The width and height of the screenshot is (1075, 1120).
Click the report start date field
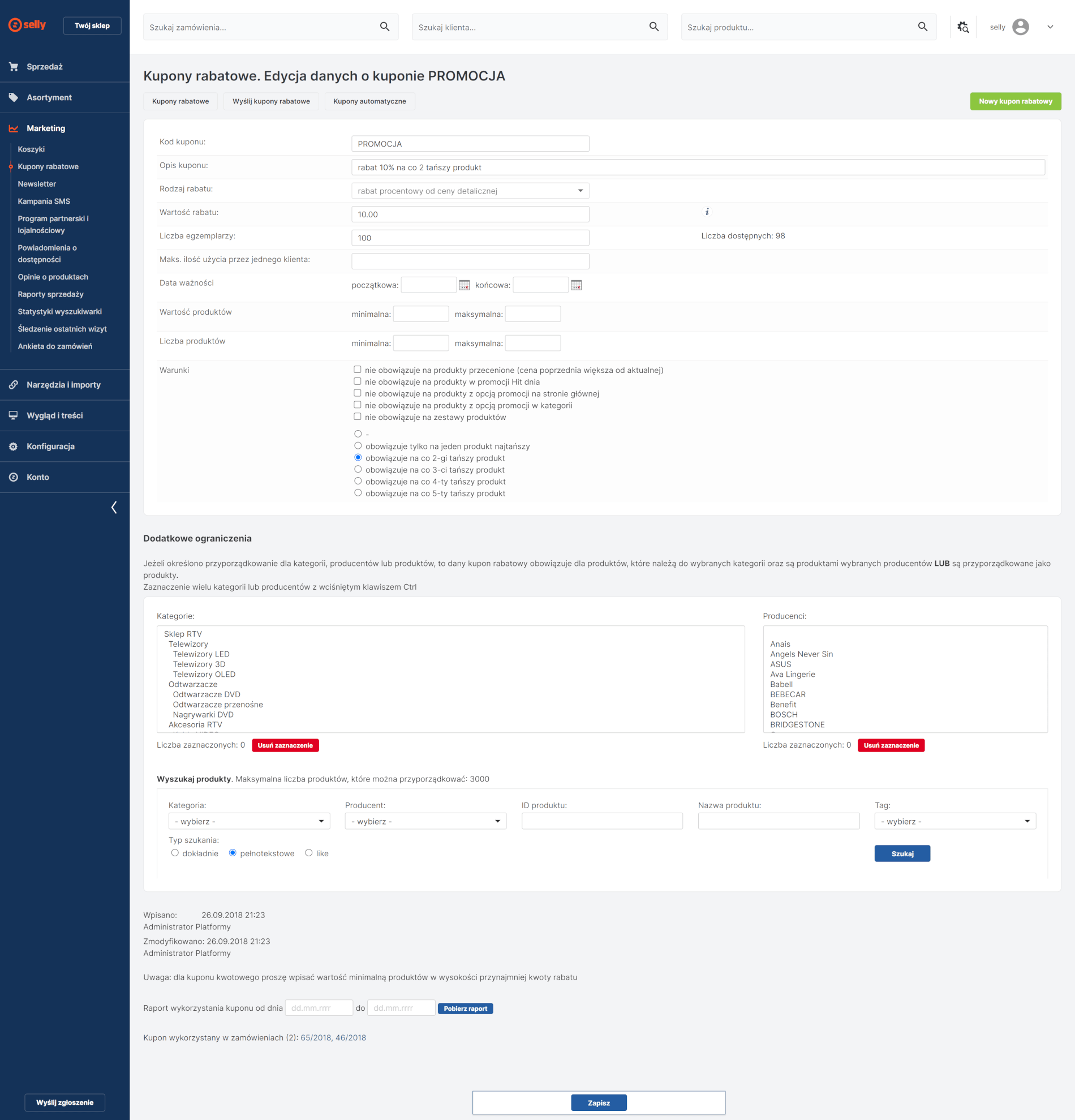[319, 1008]
